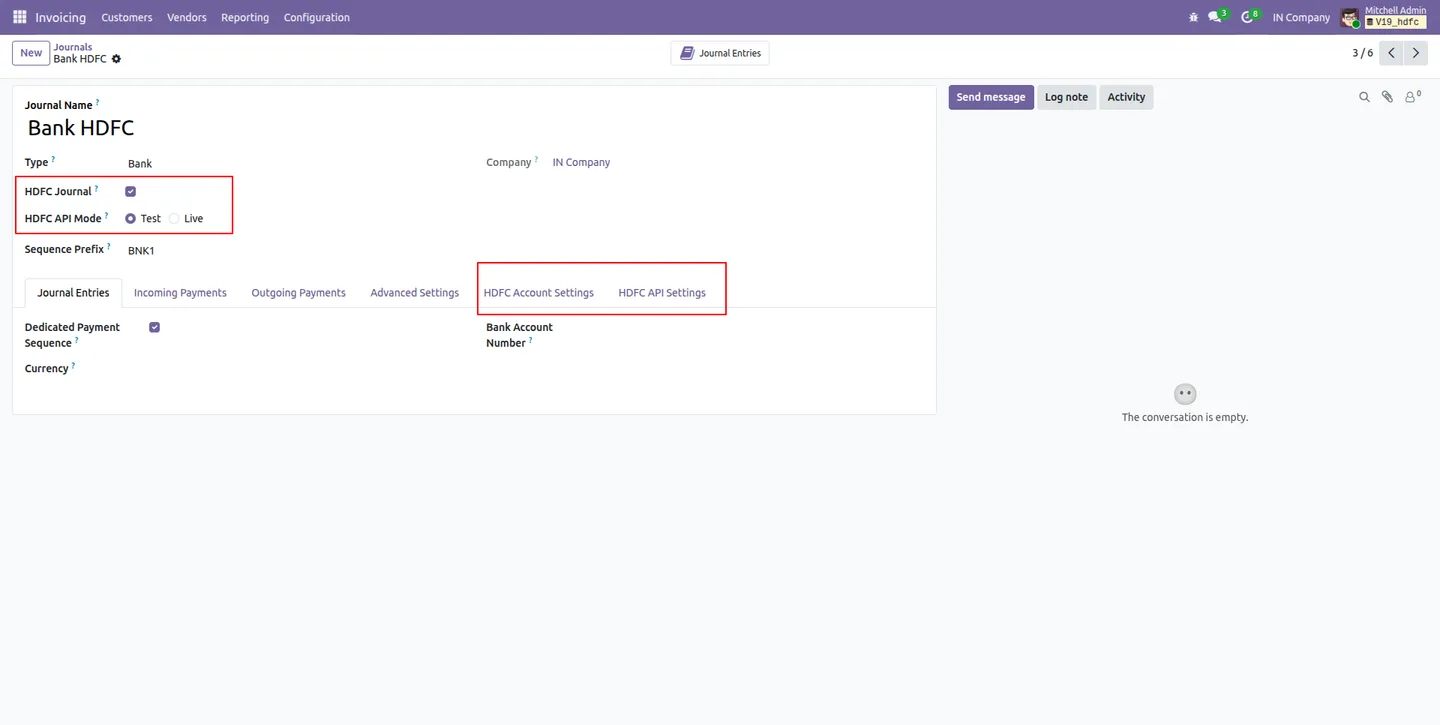Open the Configuration menu
The width and height of the screenshot is (1440, 725).
click(x=317, y=17)
